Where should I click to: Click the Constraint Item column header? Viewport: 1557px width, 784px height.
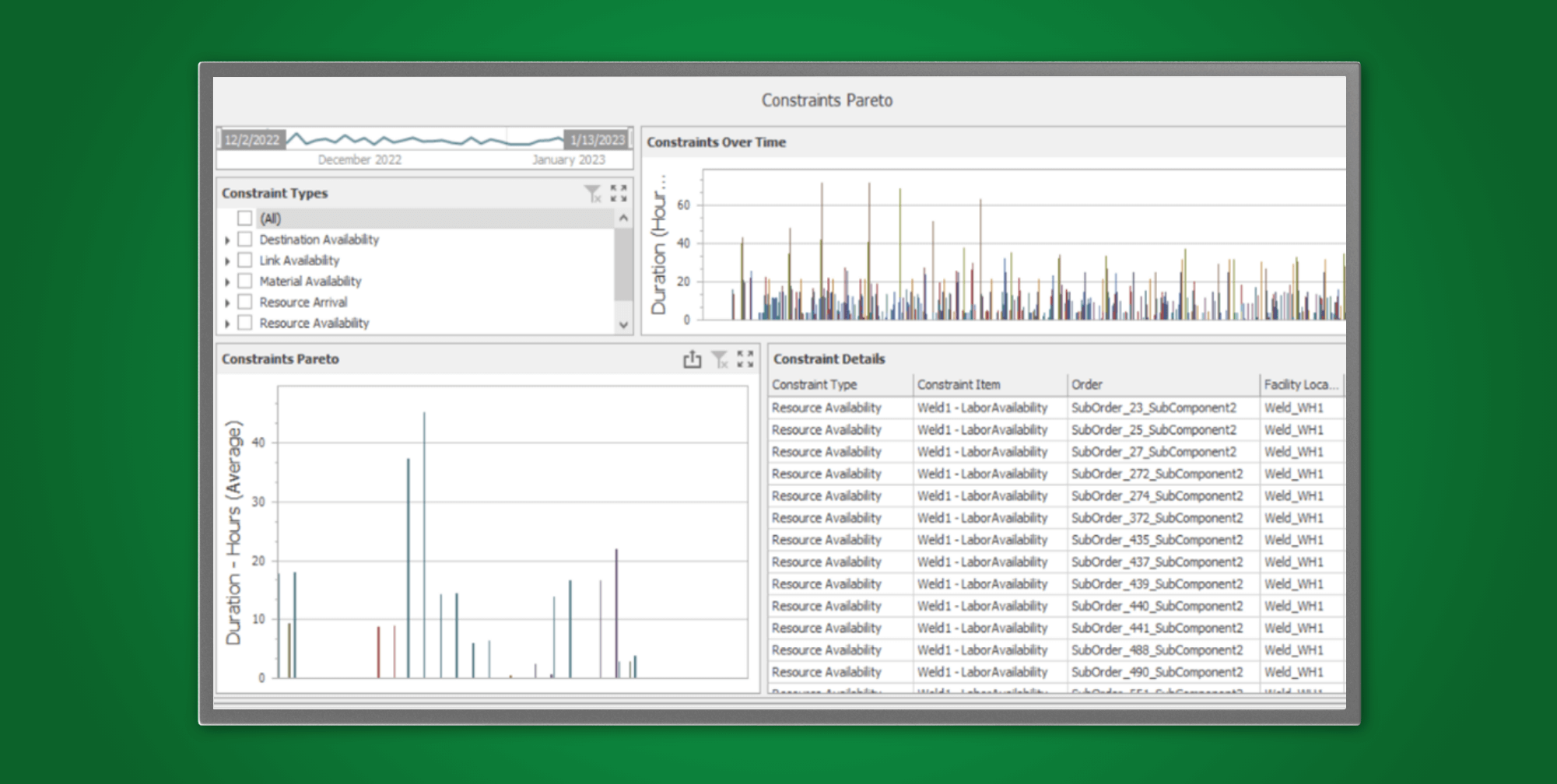click(959, 385)
